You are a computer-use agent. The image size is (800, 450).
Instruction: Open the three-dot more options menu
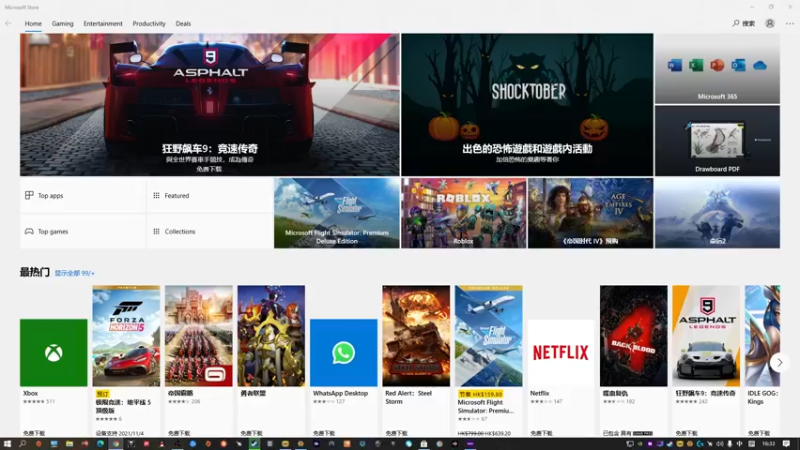coord(790,23)
